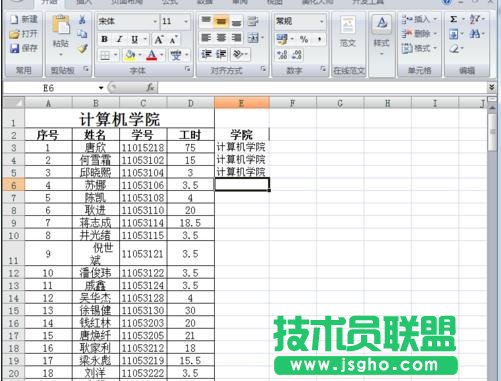Select the 开发工具 (Developer) ribbon tab
Image resolution: width=501 pixels, height=381 pixels.
368,3
